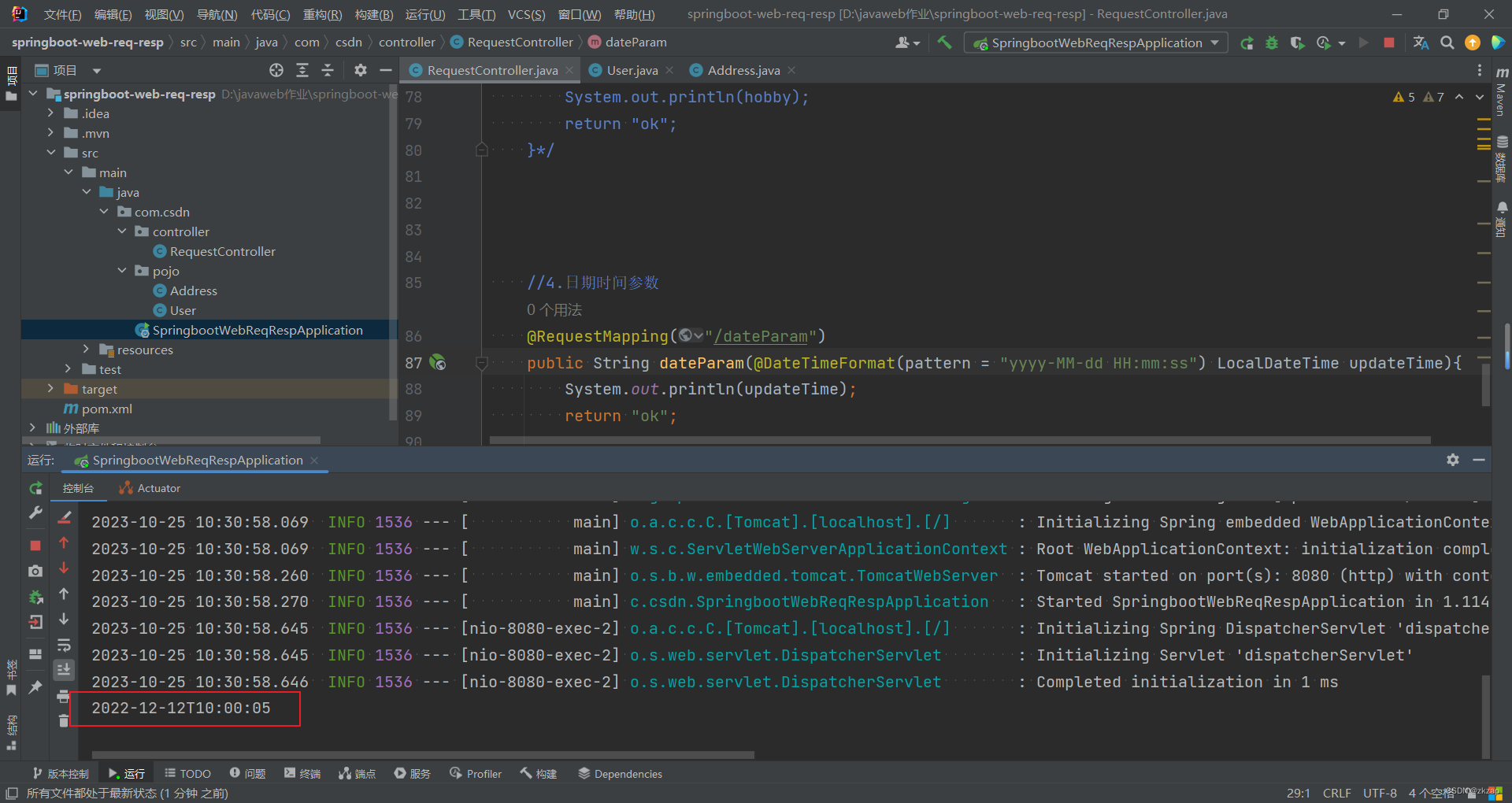Screen dimensions: 1512x803
Task: Toggle scroll to end in console
Action: click(x=64, y=670)
